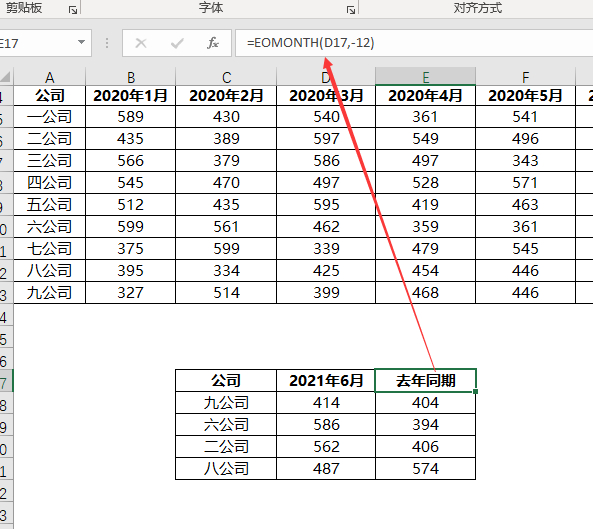The width and height of the screenshot is (593, 529).
Task: Select the 2021年6月 header cell
Action: pos(326,380)
